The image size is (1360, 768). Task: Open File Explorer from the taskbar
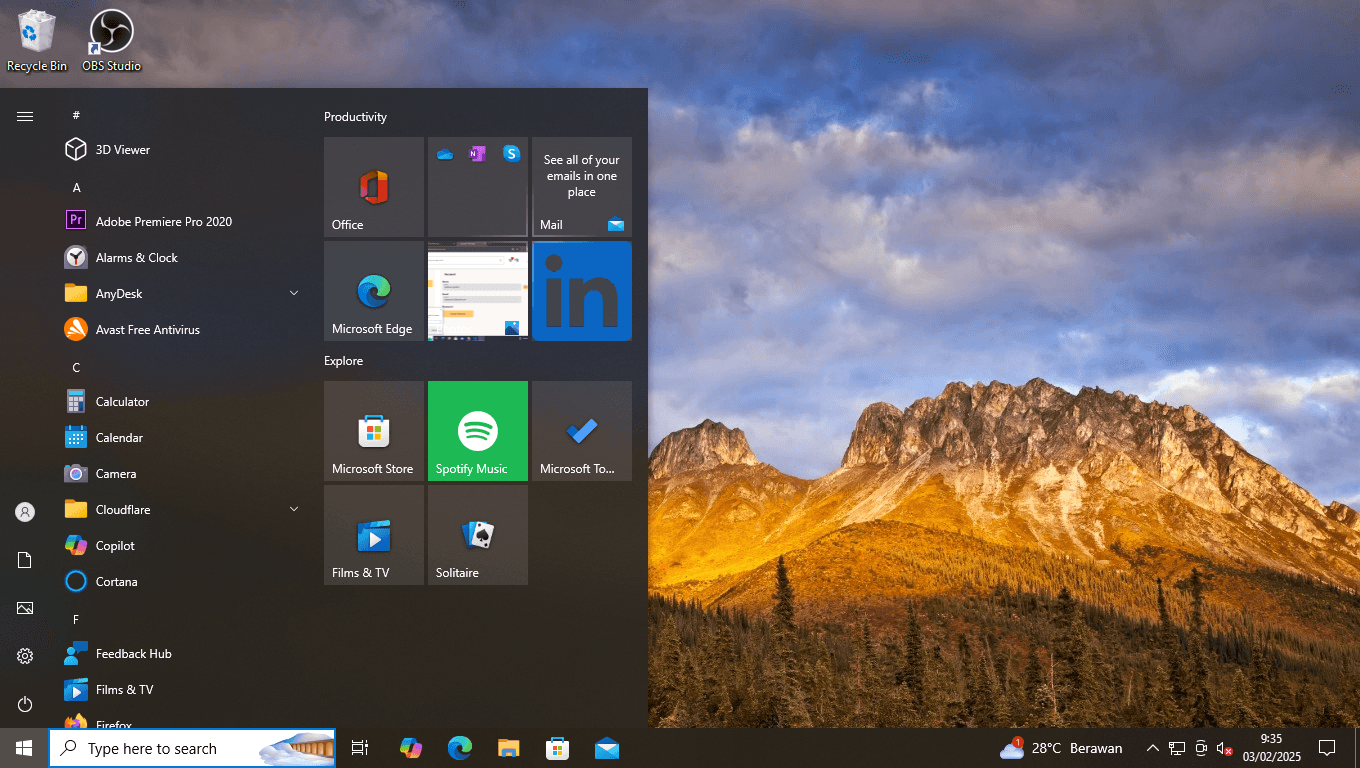509,748
